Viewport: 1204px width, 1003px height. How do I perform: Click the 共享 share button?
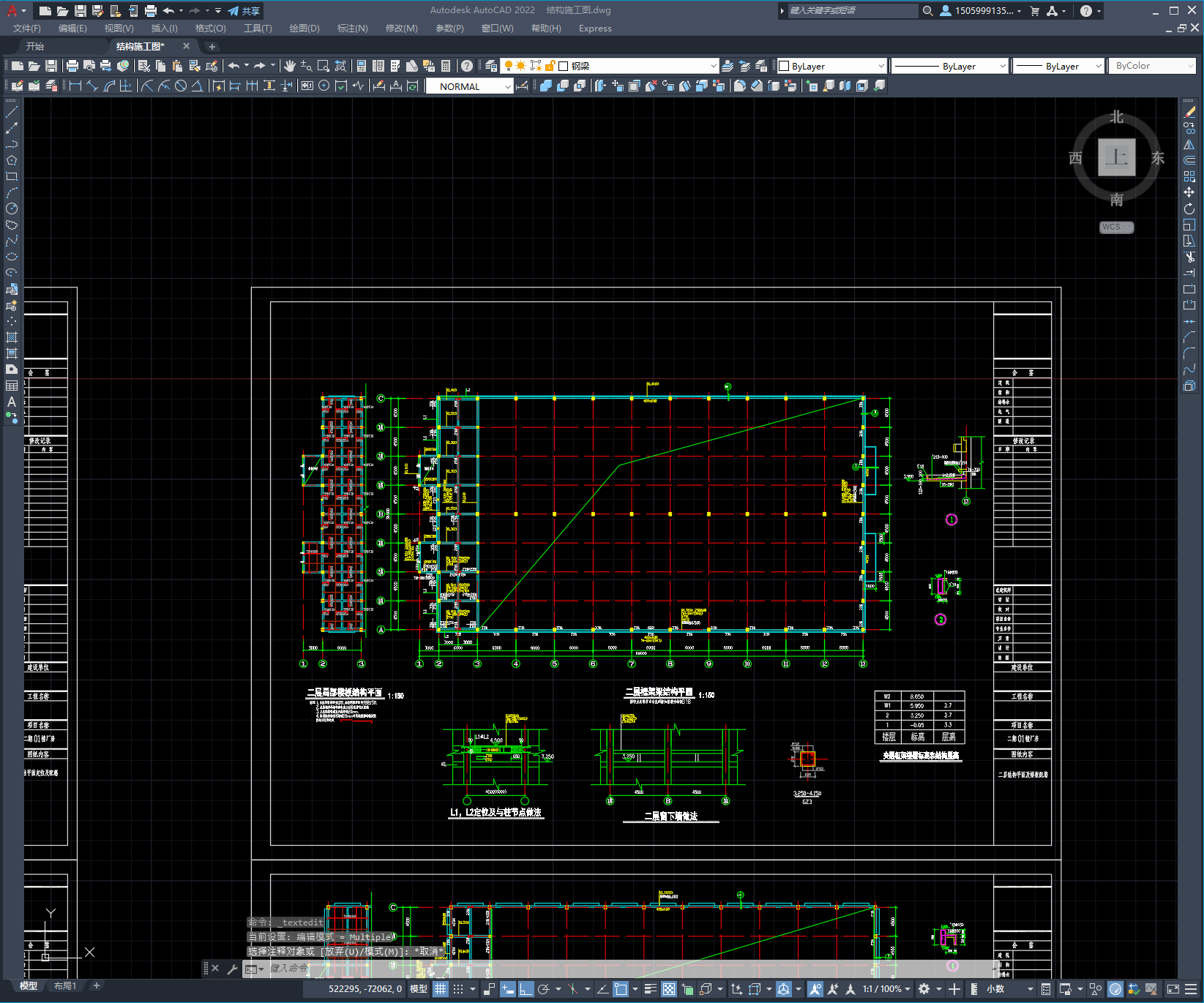pos(244,11)
